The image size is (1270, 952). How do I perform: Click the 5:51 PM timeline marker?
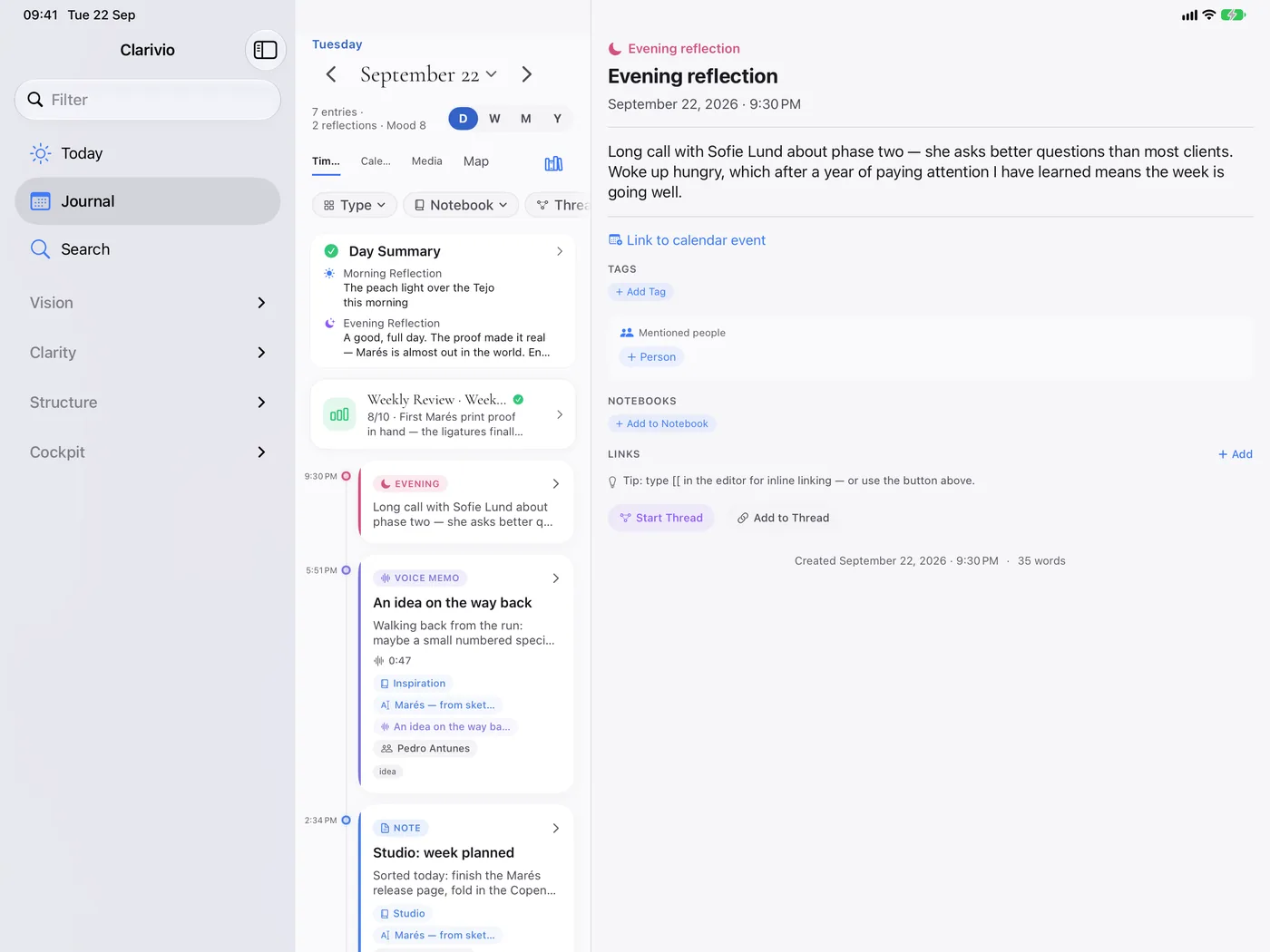pos(346,570)
